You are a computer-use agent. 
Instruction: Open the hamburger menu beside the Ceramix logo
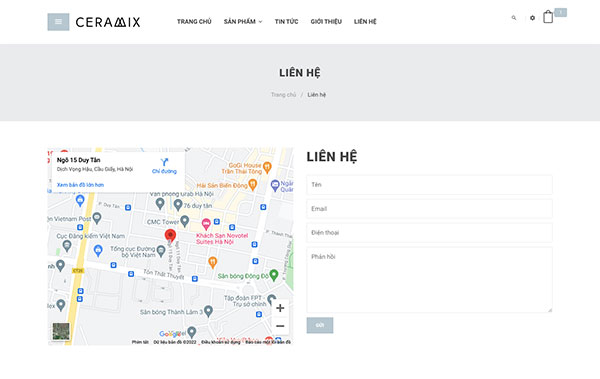point(58,22)
